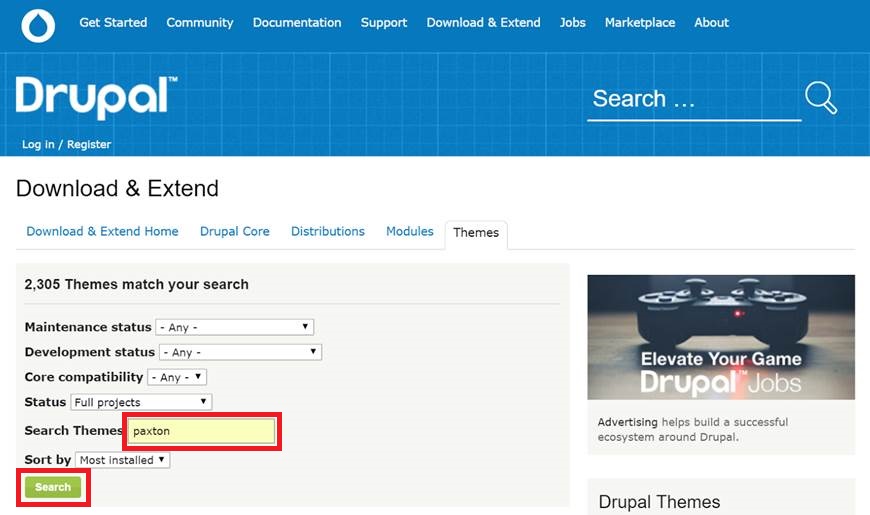Expand the Core compatibility dropdown

click(x=177, y=377)
